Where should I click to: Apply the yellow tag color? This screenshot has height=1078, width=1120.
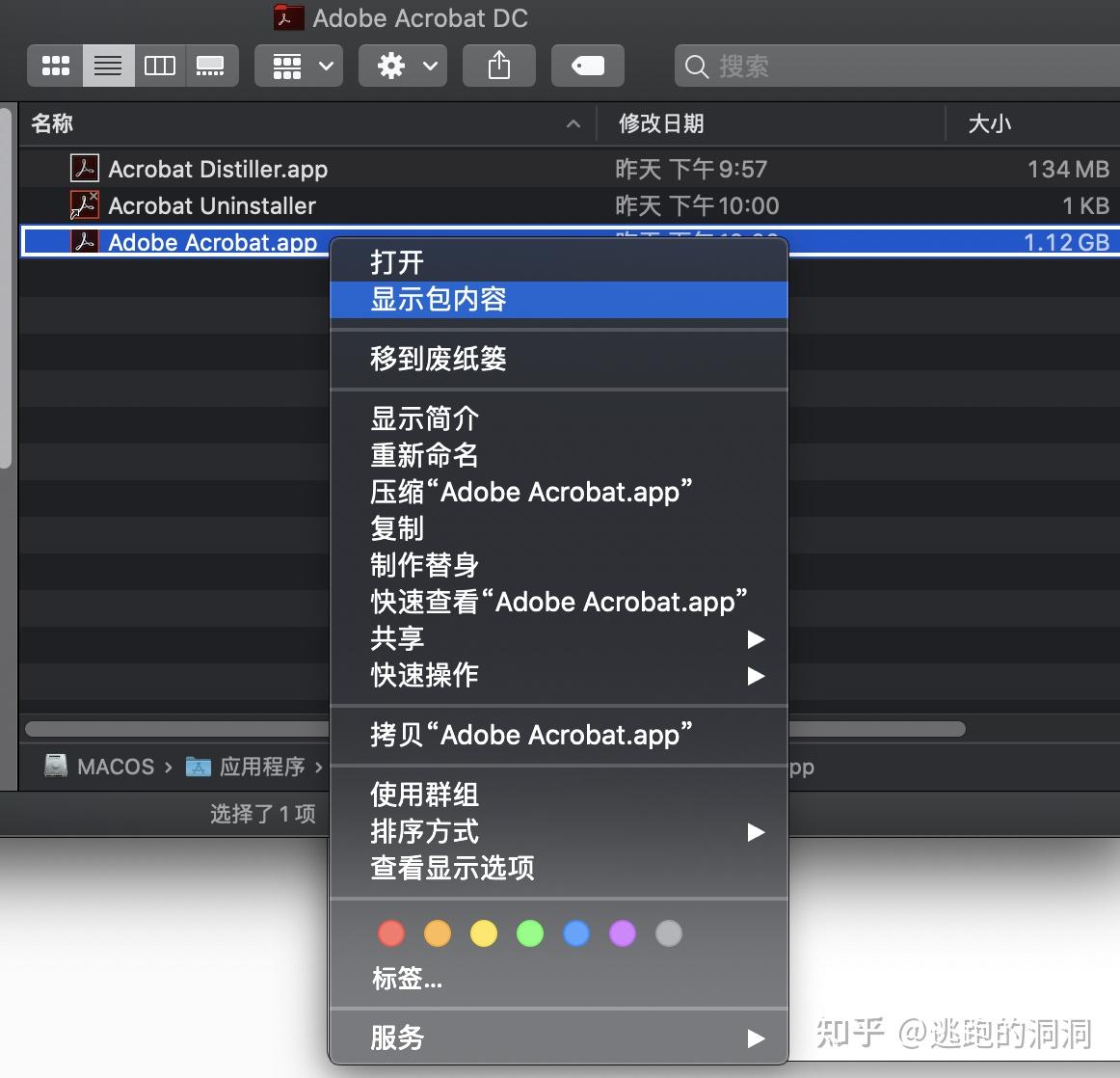(484, 933)
